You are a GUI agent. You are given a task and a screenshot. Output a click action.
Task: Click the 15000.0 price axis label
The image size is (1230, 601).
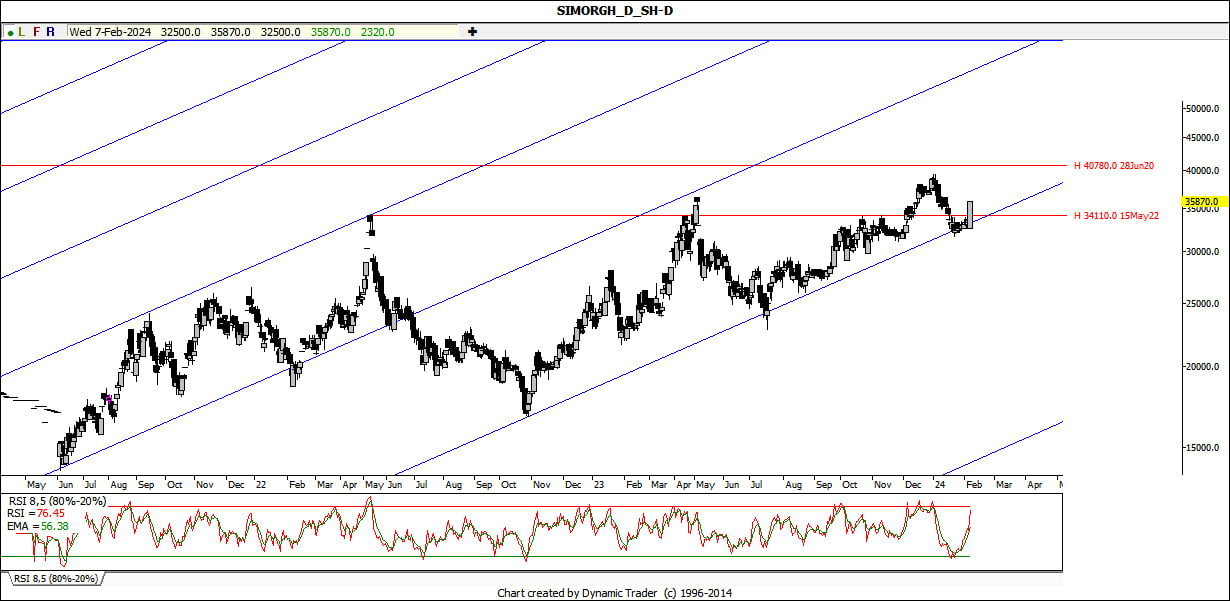coord(1201,448)
